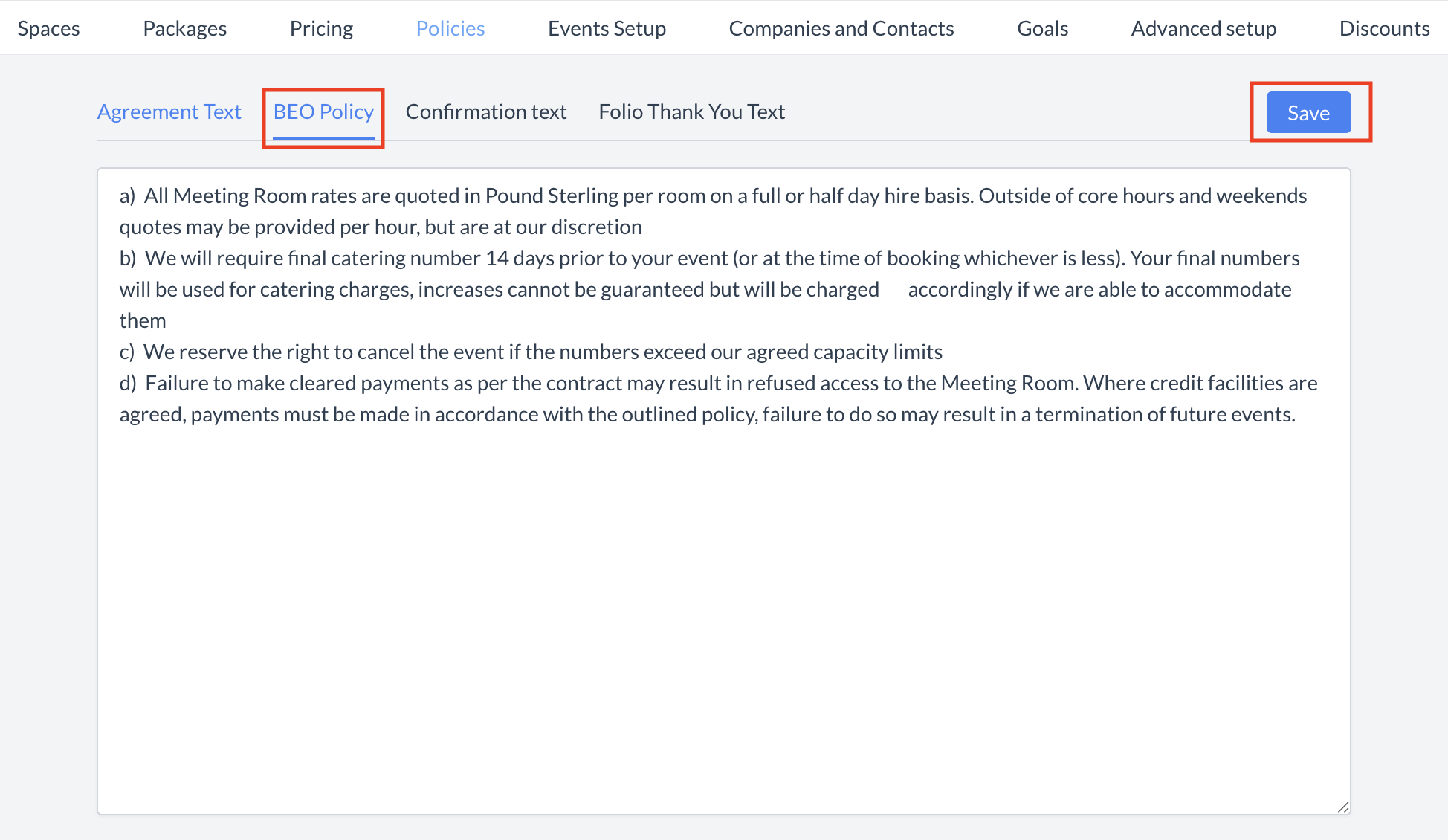Viewport: 1448px width, 840px height.
Task: Open Companies and Contacts tab
Action: click(841, 28)
